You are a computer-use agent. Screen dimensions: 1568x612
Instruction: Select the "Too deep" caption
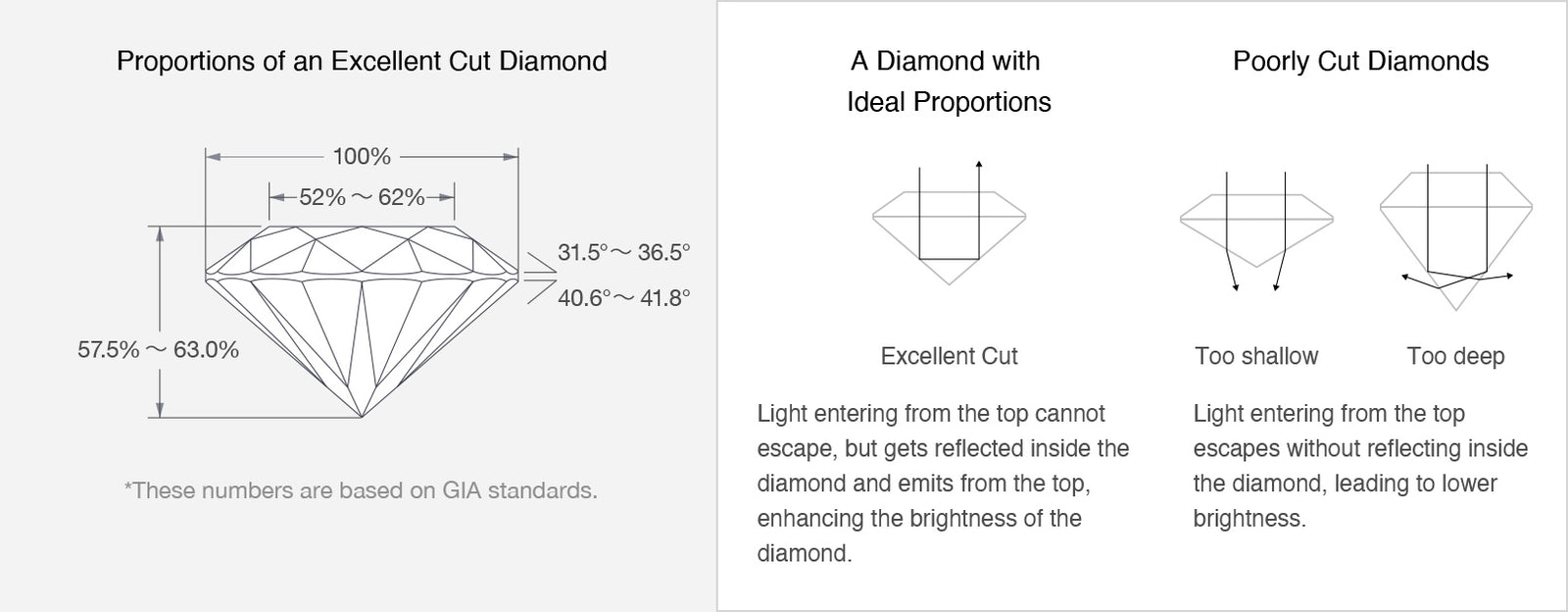pos(1455,356)
